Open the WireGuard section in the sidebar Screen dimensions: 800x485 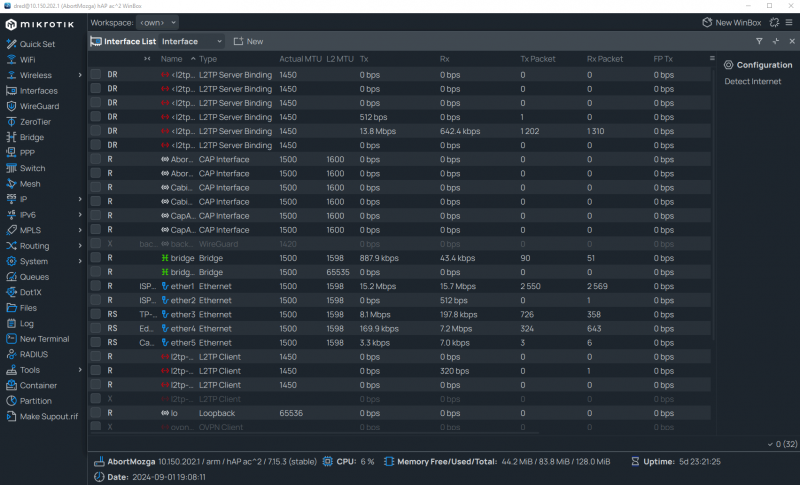40,105
